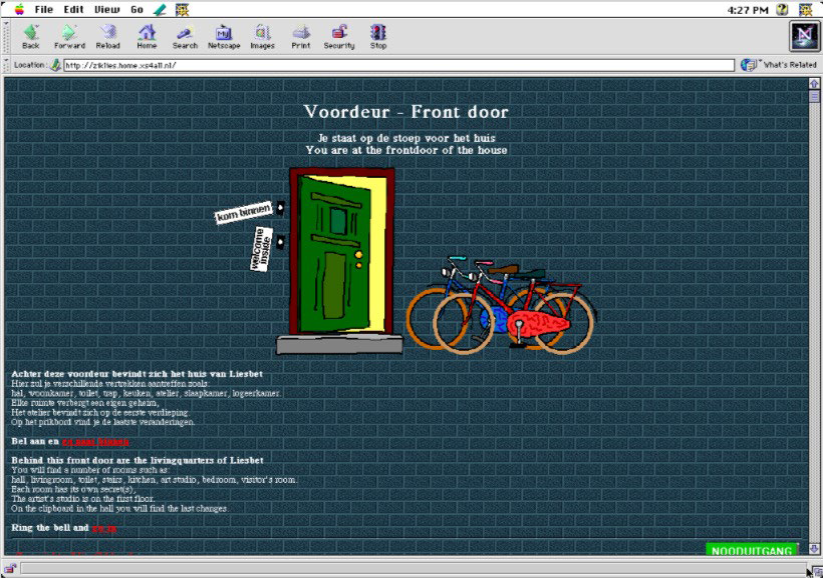
Task: Reload the current page
Action: (108, 37)
